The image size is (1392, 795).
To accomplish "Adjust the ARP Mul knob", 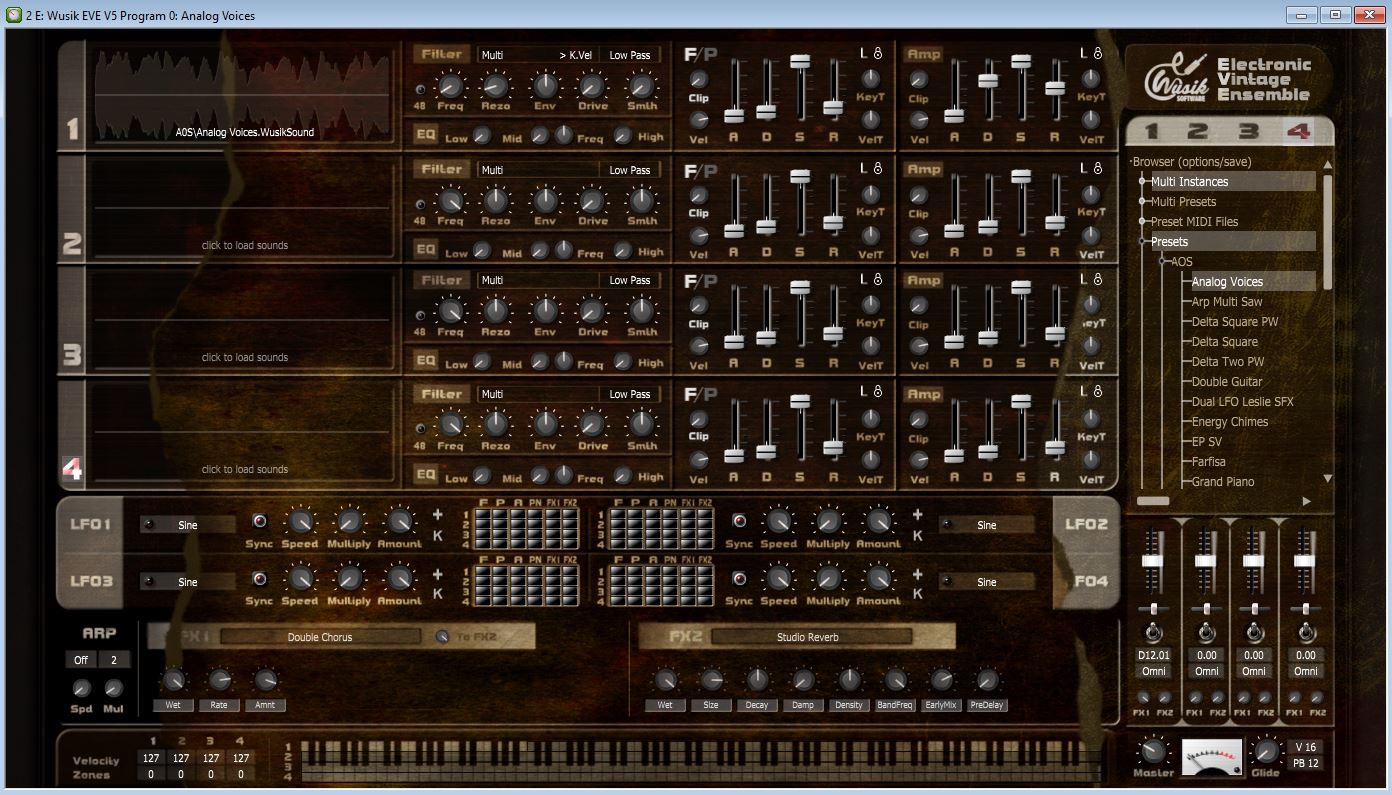I will pyautogui.click(x=113, y=688).
